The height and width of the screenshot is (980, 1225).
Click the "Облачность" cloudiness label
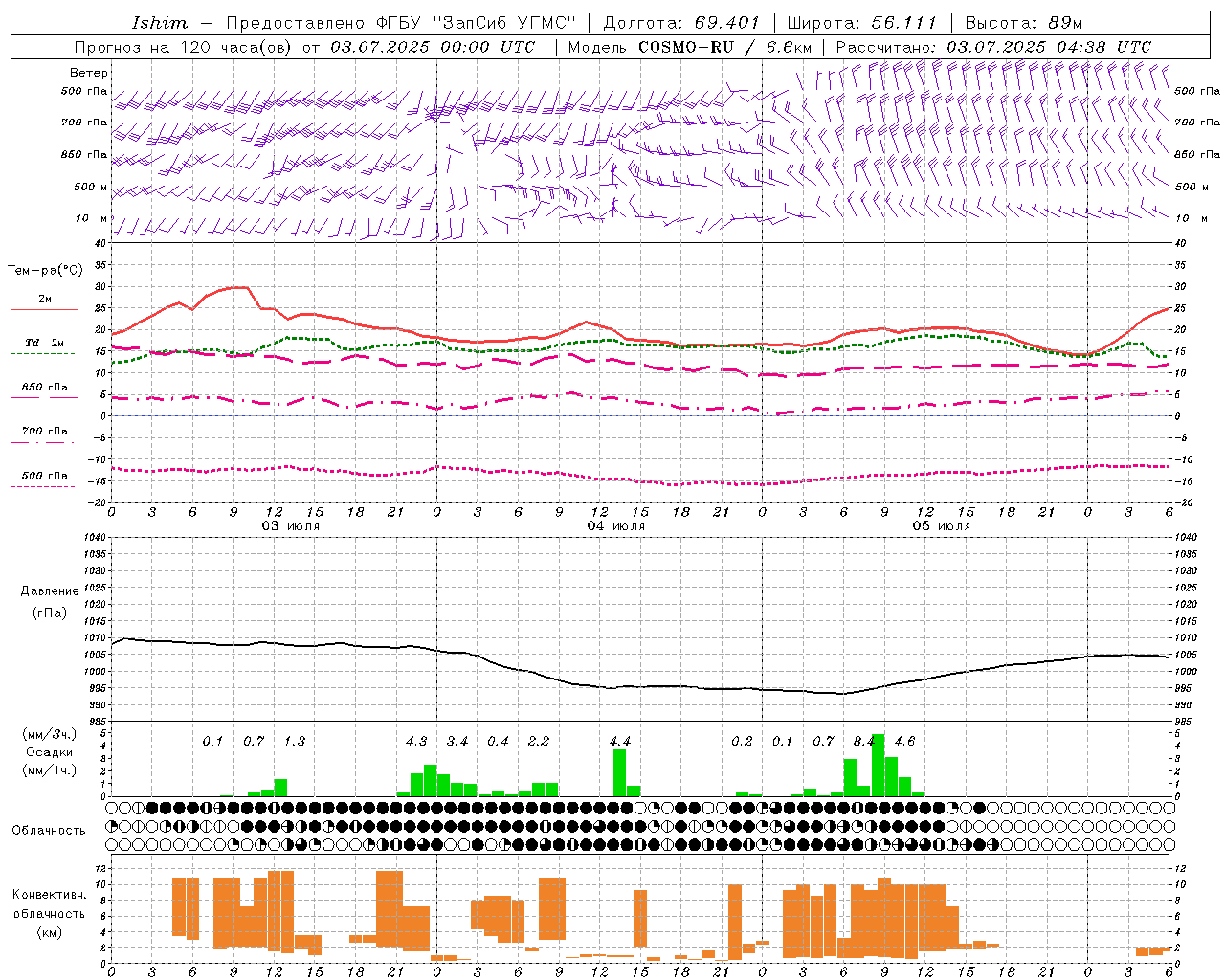tap(49, 831)
